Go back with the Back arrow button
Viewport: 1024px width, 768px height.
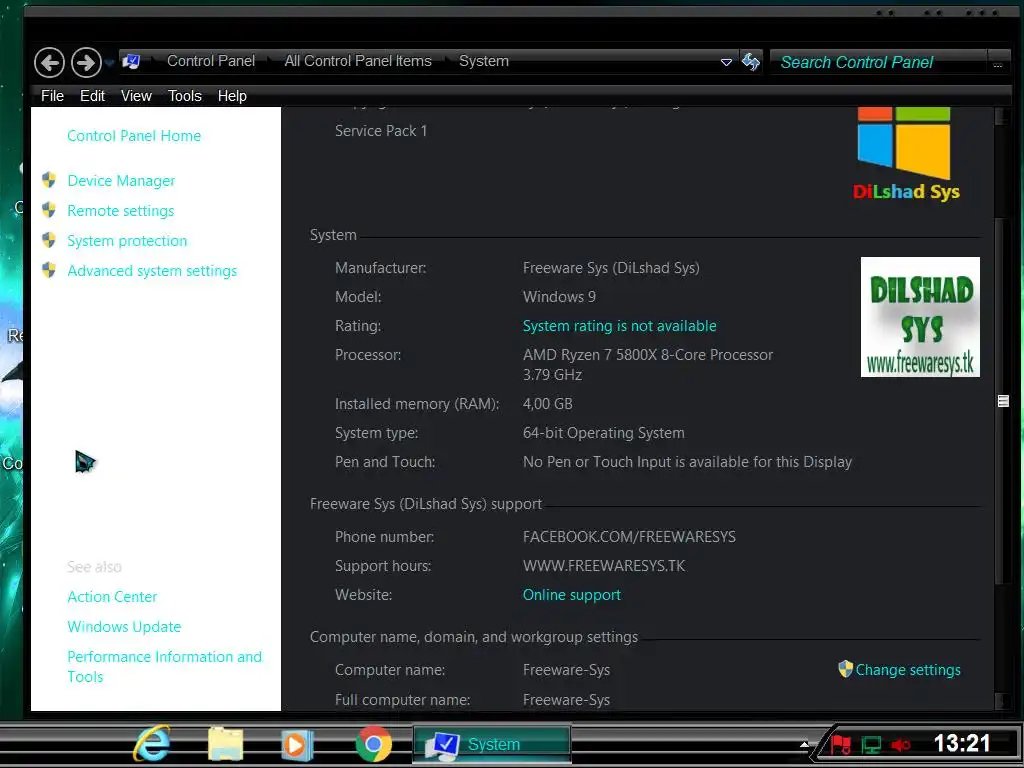pyautogui.click(x=50, y=63)
